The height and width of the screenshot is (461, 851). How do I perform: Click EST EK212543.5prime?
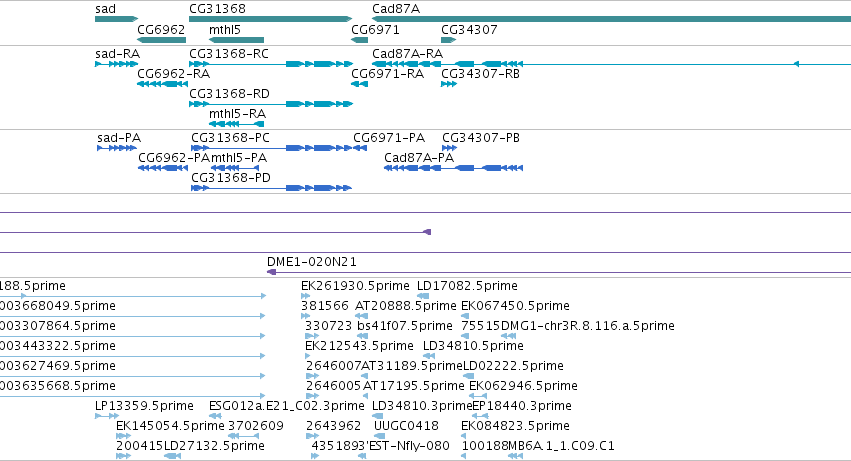point(359,346)
